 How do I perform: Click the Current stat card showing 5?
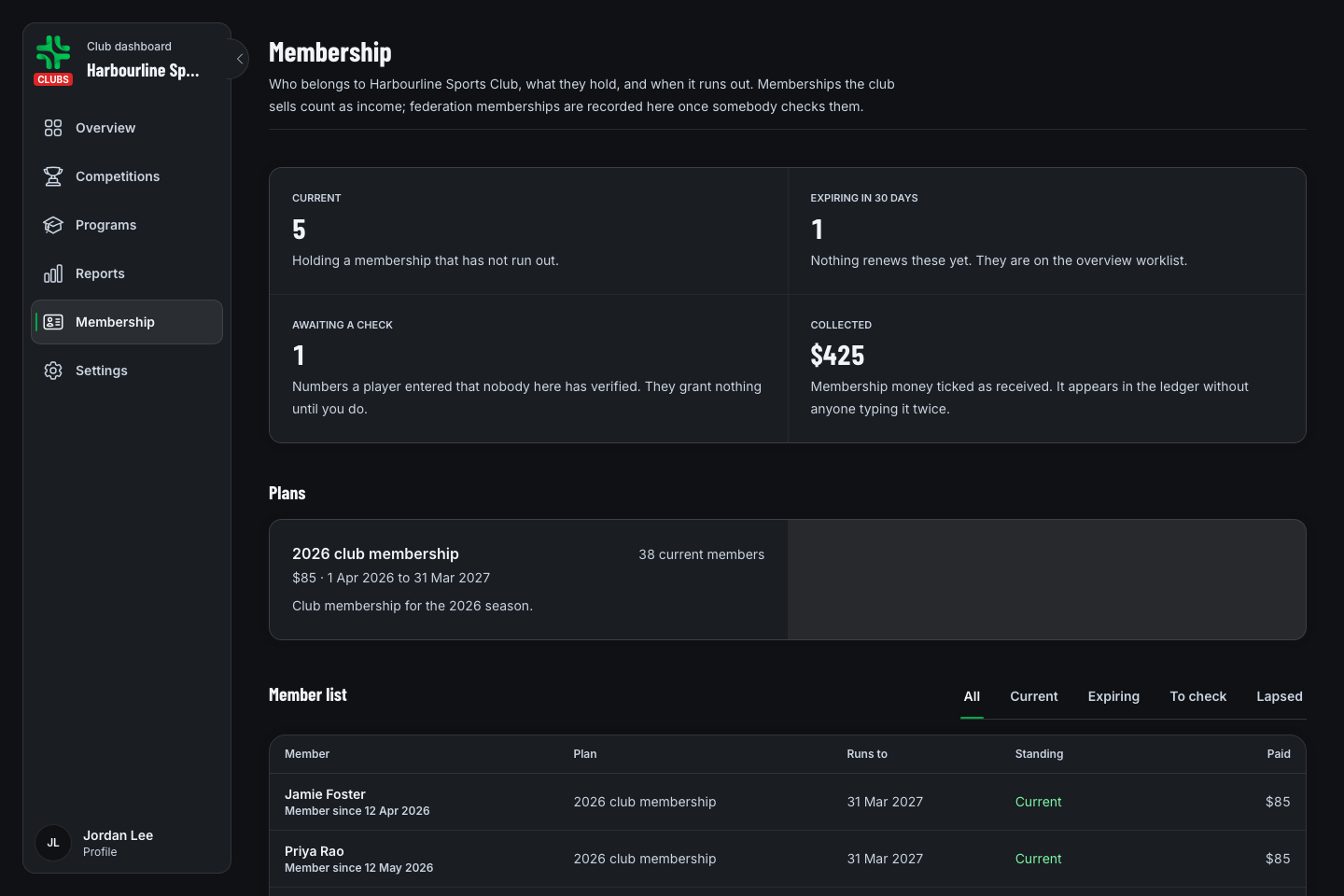coord(528,231)
